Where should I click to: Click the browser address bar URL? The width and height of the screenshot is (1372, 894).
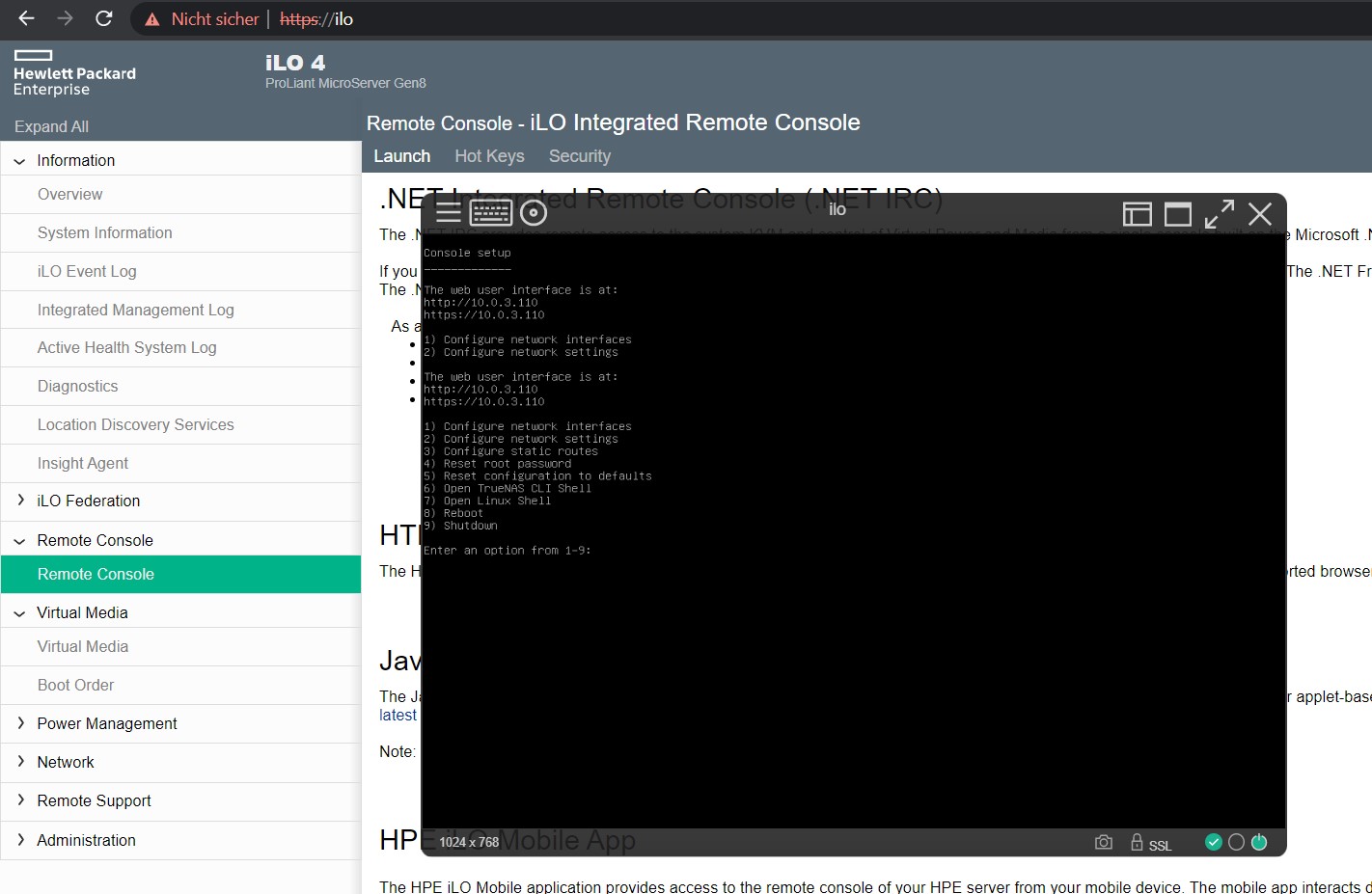316,19
